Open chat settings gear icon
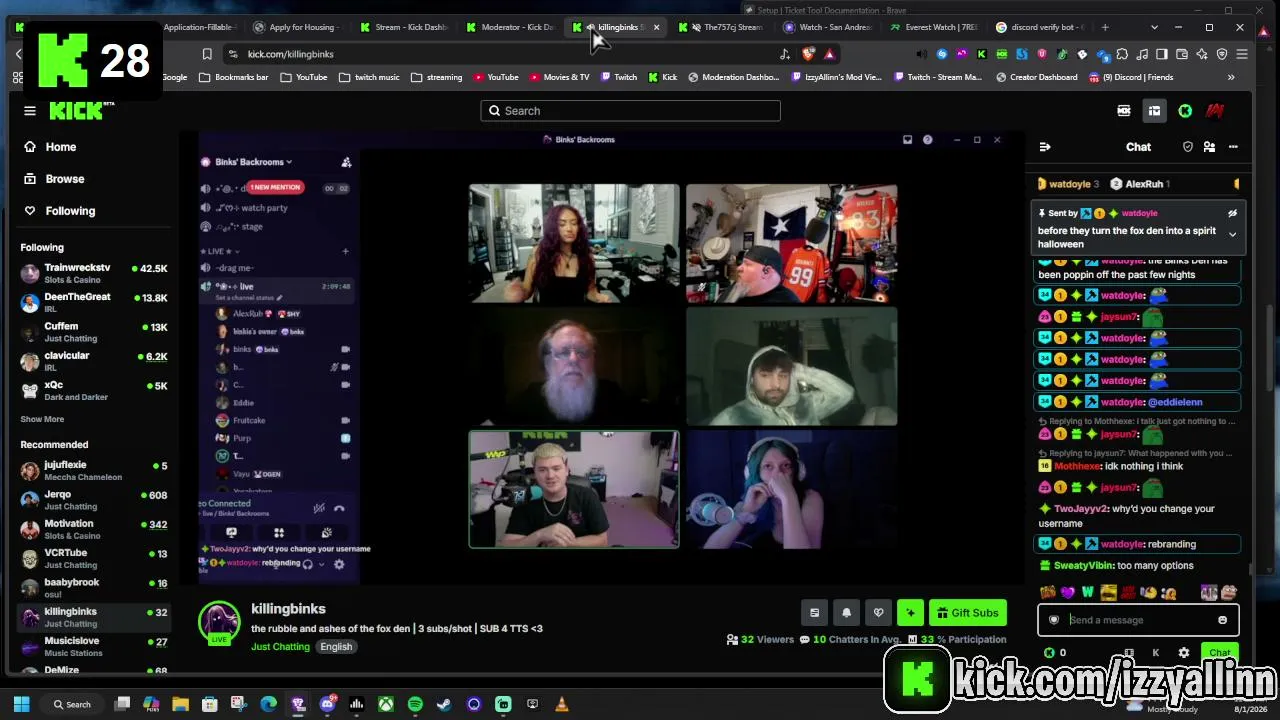Viewport: 1280px width, 720px height. tap(1184, 653)
